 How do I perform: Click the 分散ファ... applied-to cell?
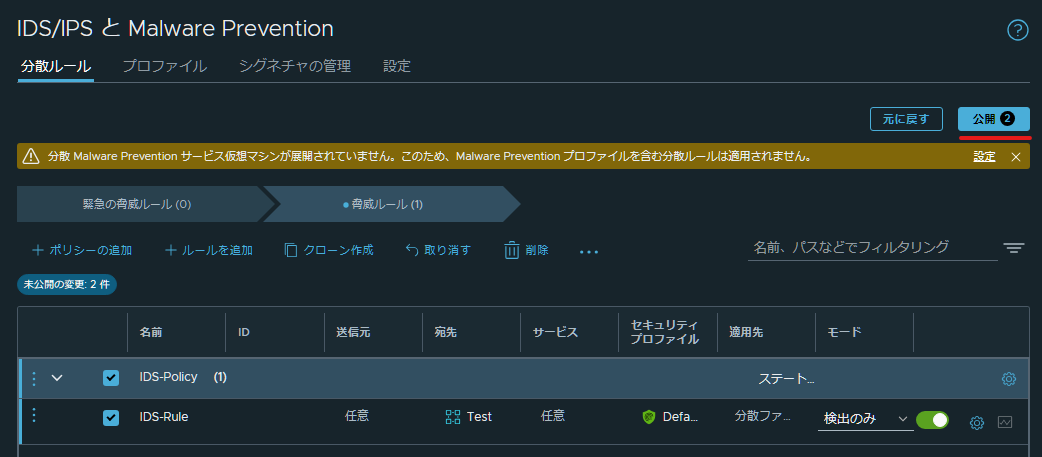(762, 416)
